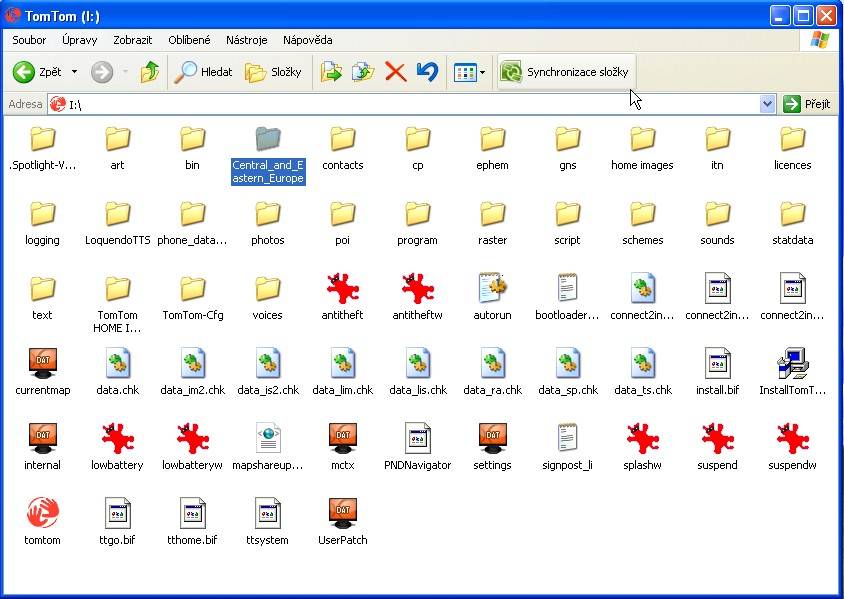Select the data.chk file
Viewport: 844px width, 599px height.
(x=117, y=372)
